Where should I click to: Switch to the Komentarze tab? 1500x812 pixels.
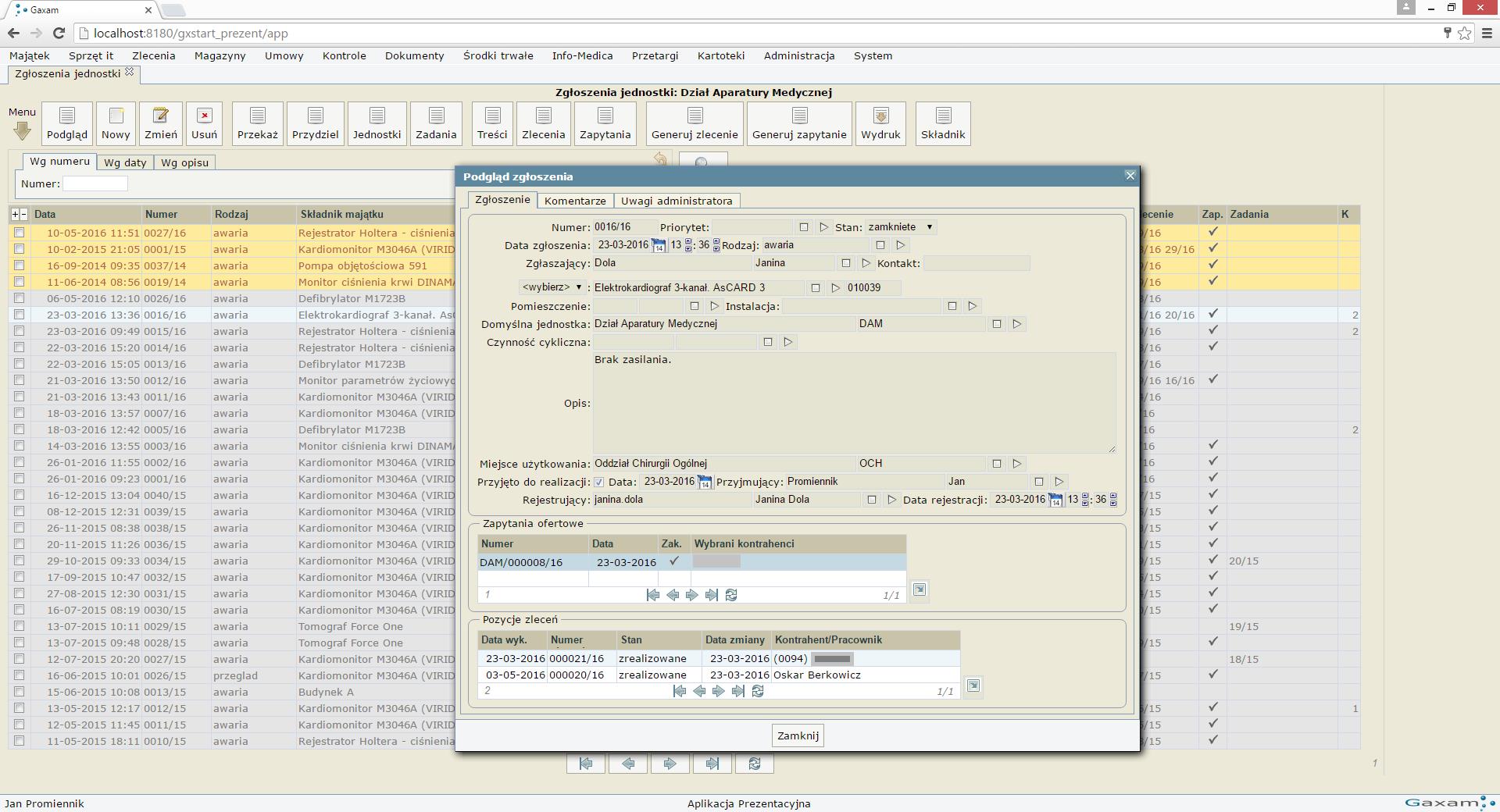point(575,201)
